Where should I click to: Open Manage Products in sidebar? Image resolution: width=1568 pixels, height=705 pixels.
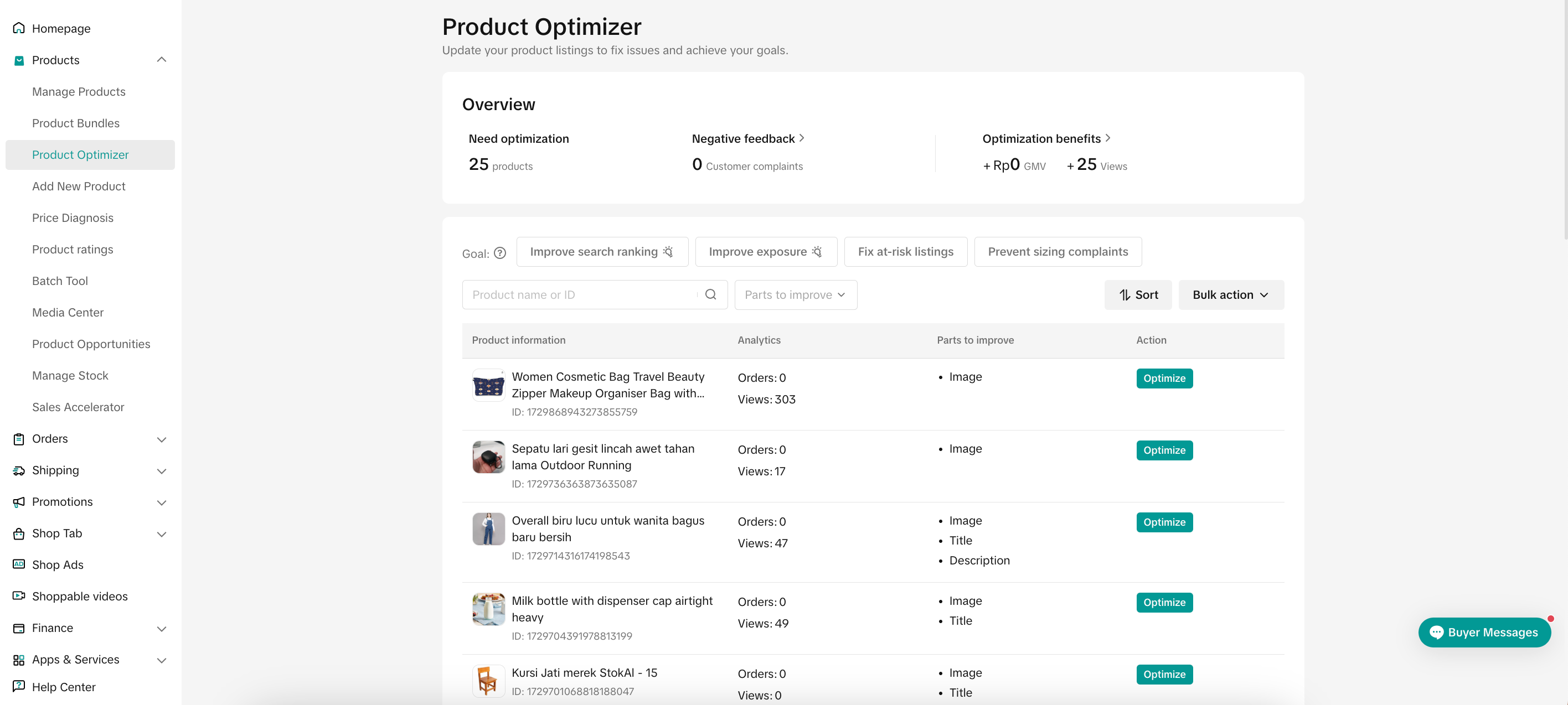[79, 91]
